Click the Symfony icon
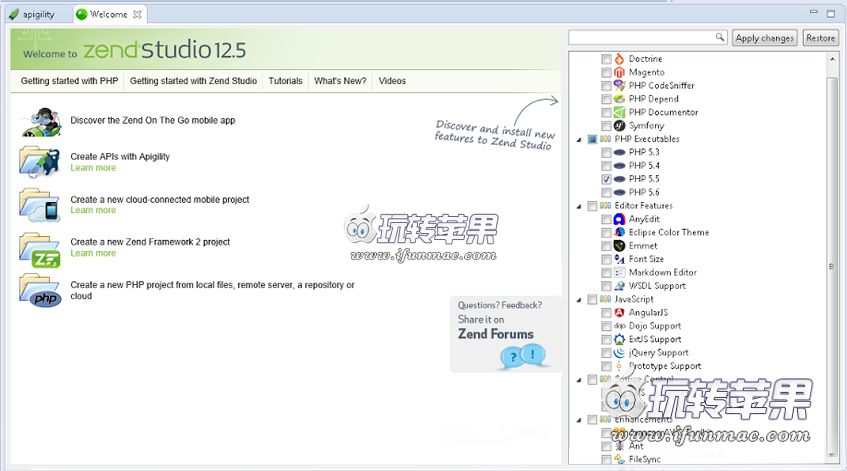This screenshot has height=471, width=847. [x=619, y=125]
